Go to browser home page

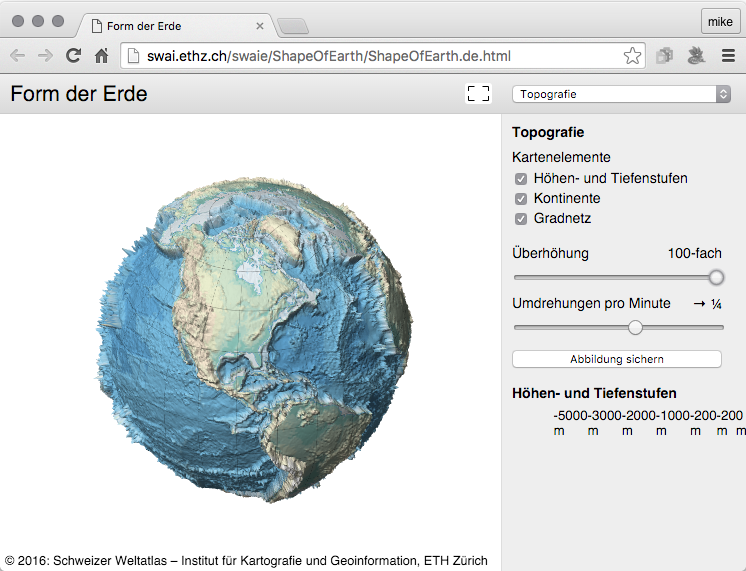point(101,56)
